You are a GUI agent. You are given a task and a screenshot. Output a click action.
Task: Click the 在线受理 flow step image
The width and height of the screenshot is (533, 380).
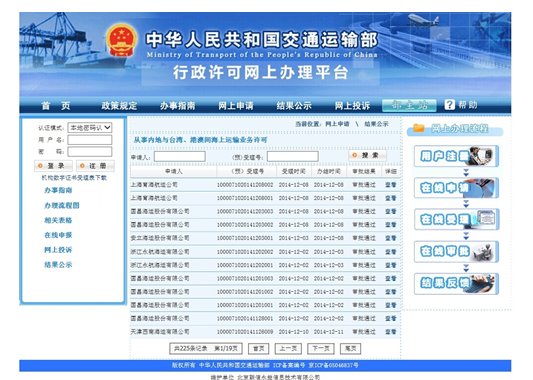[x=456, y=219]
